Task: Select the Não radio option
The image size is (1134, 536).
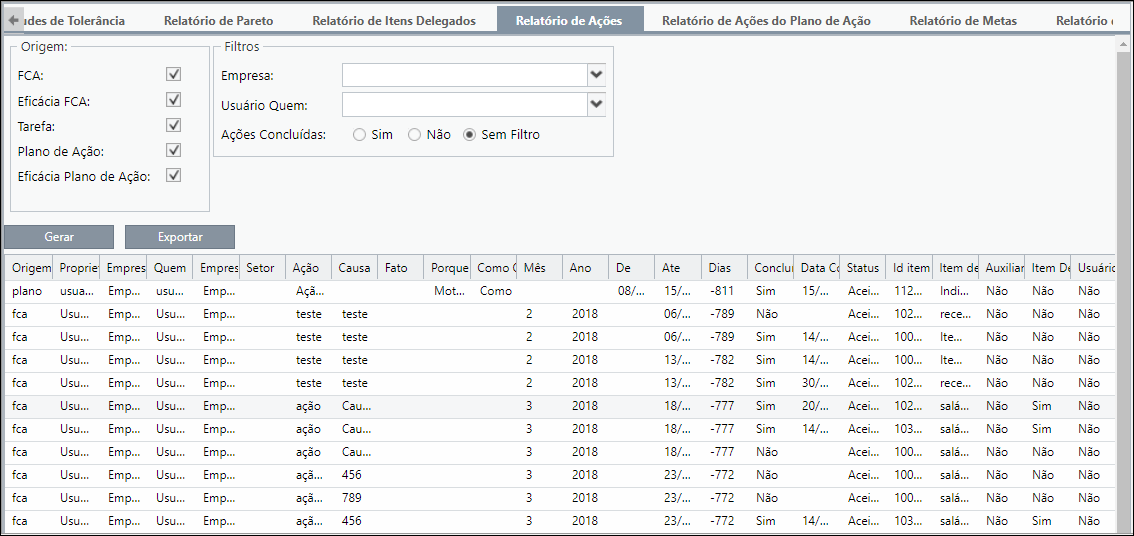Action: click(x=414, y=135)
